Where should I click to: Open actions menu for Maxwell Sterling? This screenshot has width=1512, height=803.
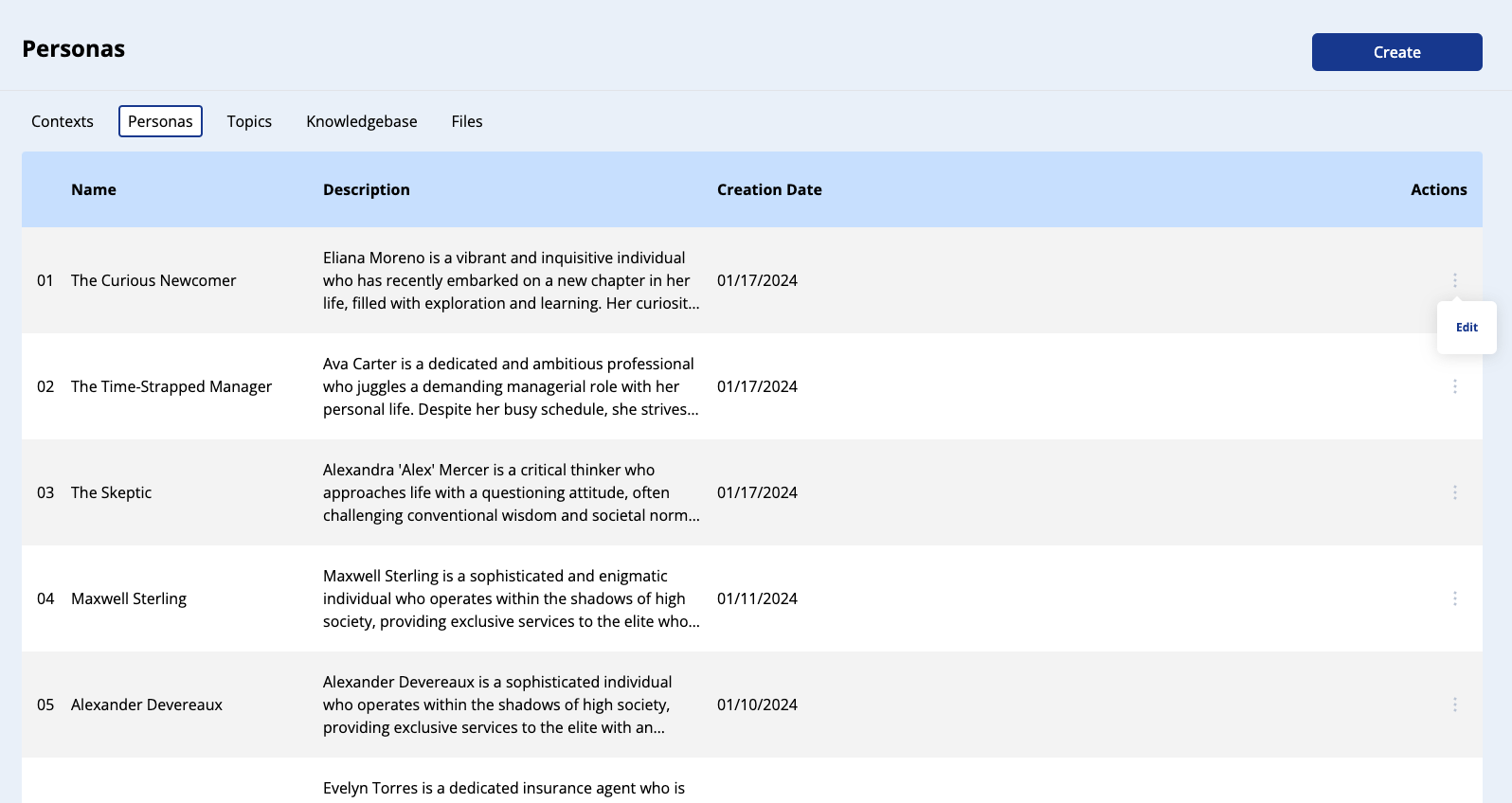point(1454,598)
